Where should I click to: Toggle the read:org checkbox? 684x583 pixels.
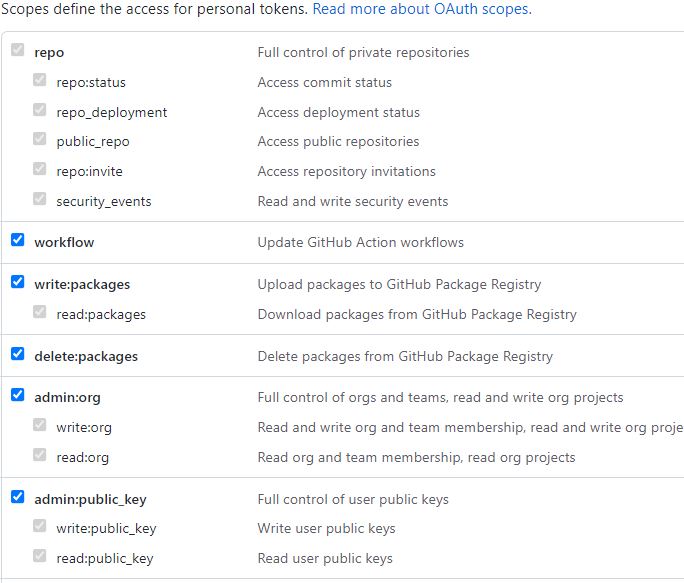pyautogui.click(x=40, y=455)
